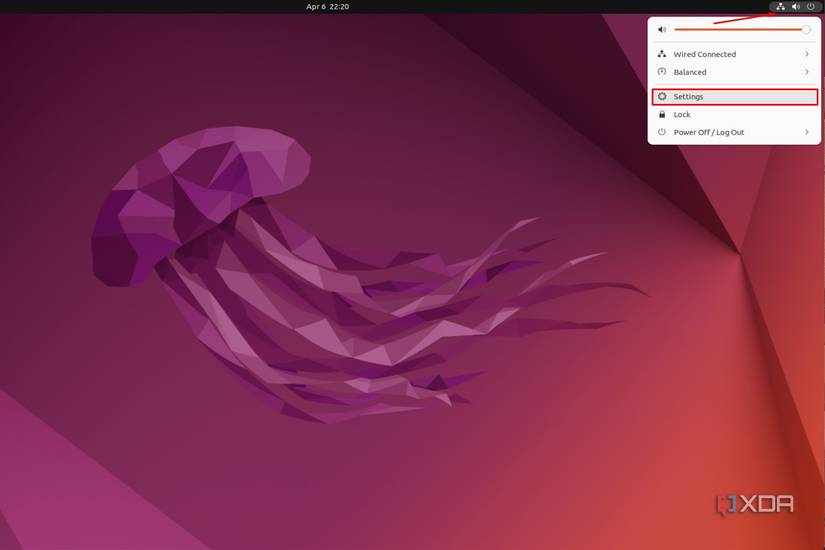Click the Lock padlock icon
This screenshot has height=550, width=825.
(662, 114)
